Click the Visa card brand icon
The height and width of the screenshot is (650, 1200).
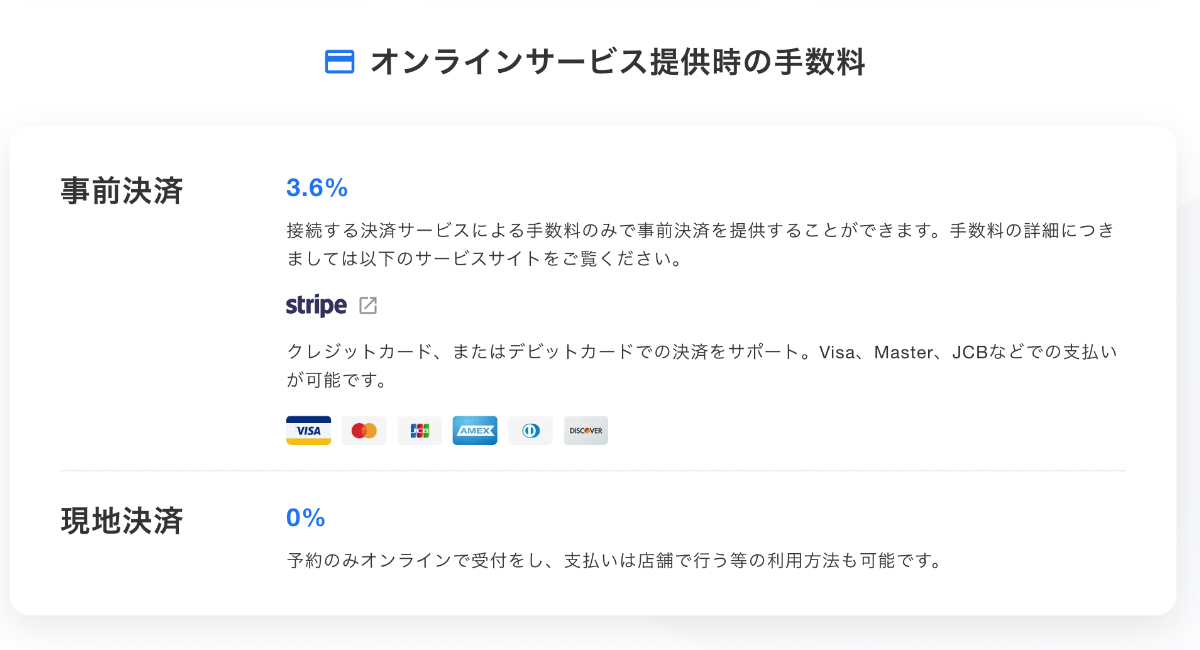(x=308, y=430)
